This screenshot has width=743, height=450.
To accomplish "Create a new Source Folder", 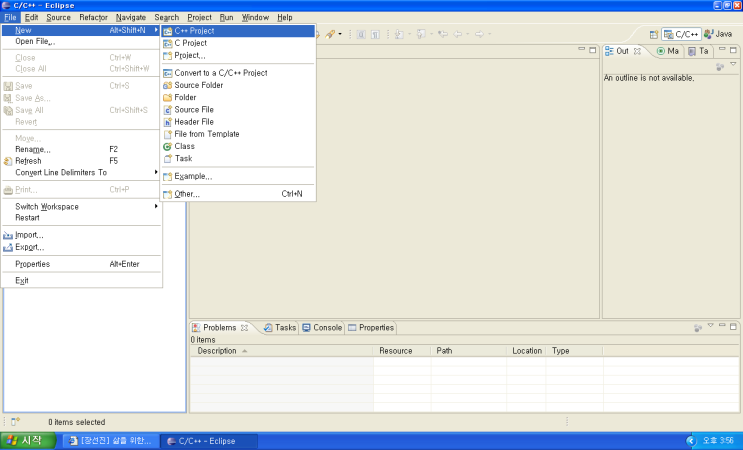I will (x=238, y=85).
